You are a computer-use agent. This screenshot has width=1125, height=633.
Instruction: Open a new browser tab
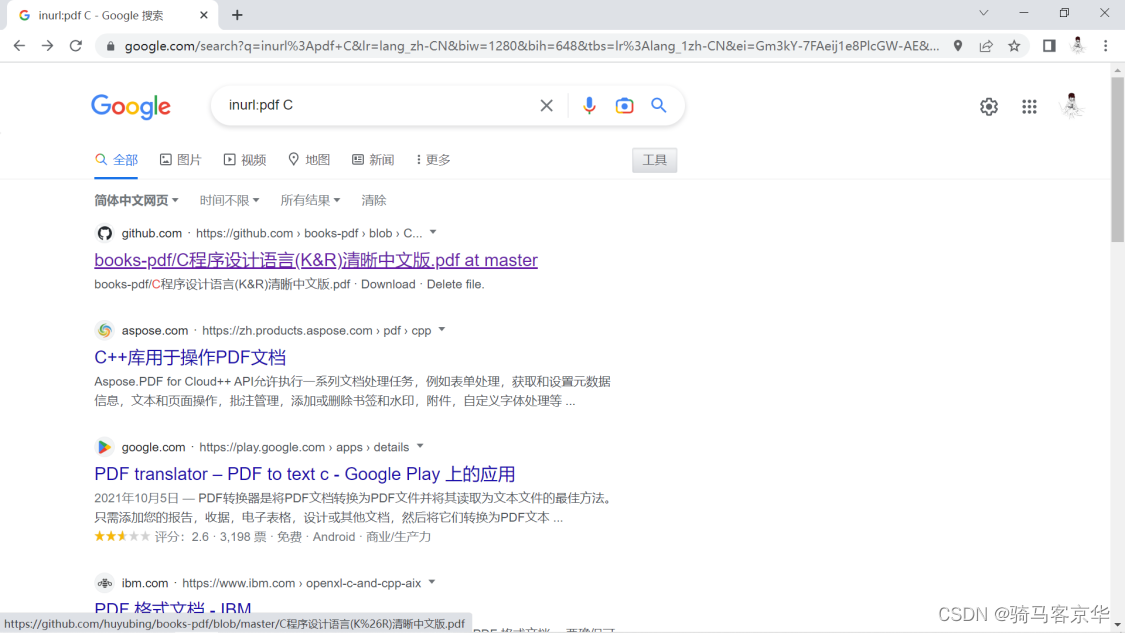[x=237, y=15]
